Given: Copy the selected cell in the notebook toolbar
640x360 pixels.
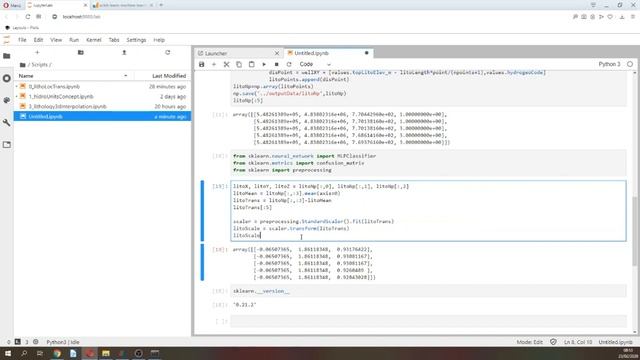Looking at the screenshot, I should [x=239, y=64].
